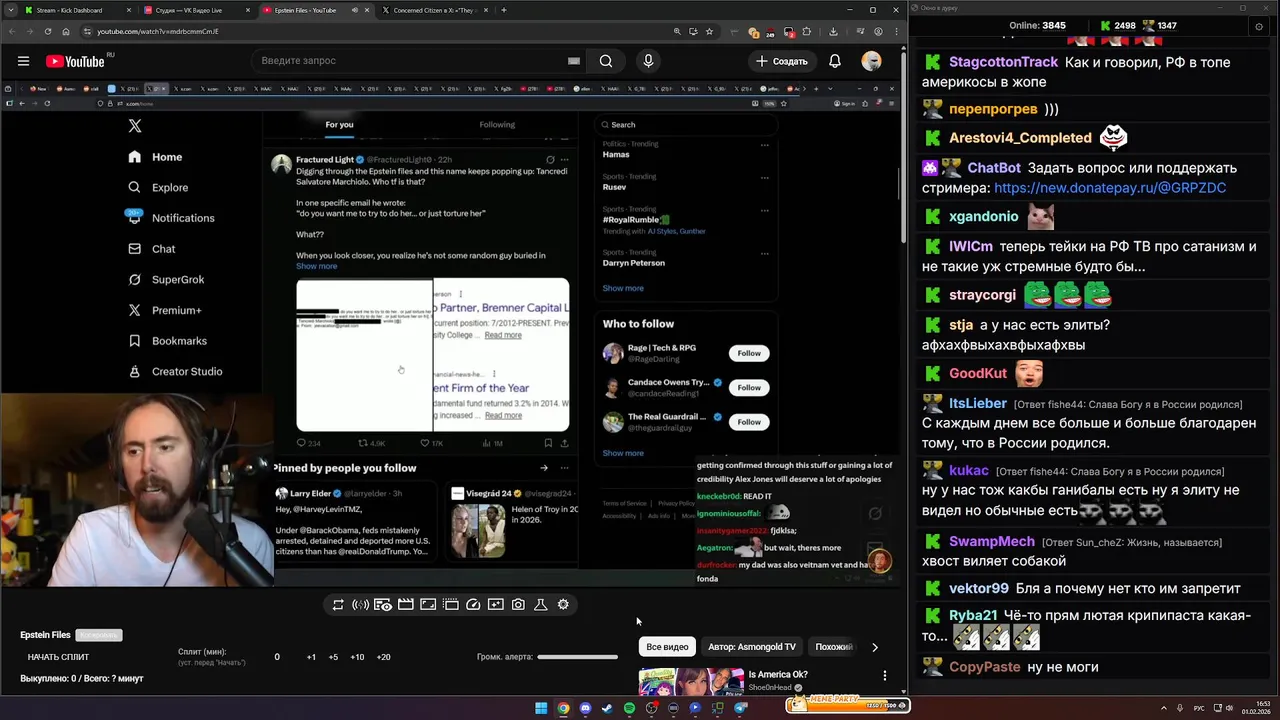Screen dimensions: 1280x720
Task: Open a new Chrome tab
Action: pyautogui.click(x=504, y=10)
